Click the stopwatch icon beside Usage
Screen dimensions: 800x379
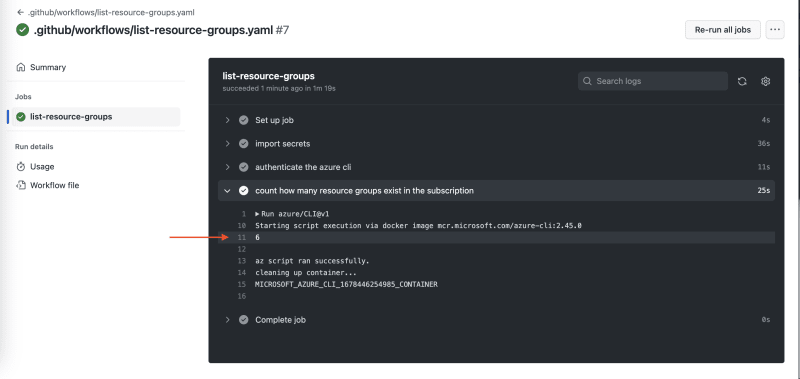tap(21, 166)
